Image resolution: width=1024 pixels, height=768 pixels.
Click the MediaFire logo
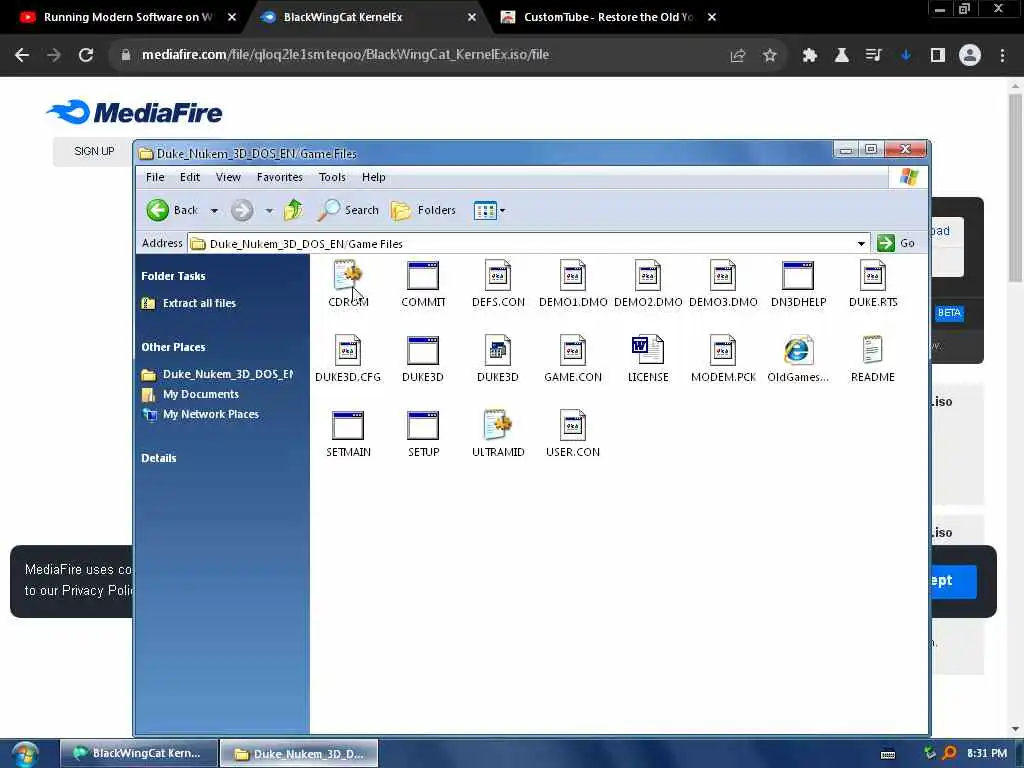click(135, 112)
